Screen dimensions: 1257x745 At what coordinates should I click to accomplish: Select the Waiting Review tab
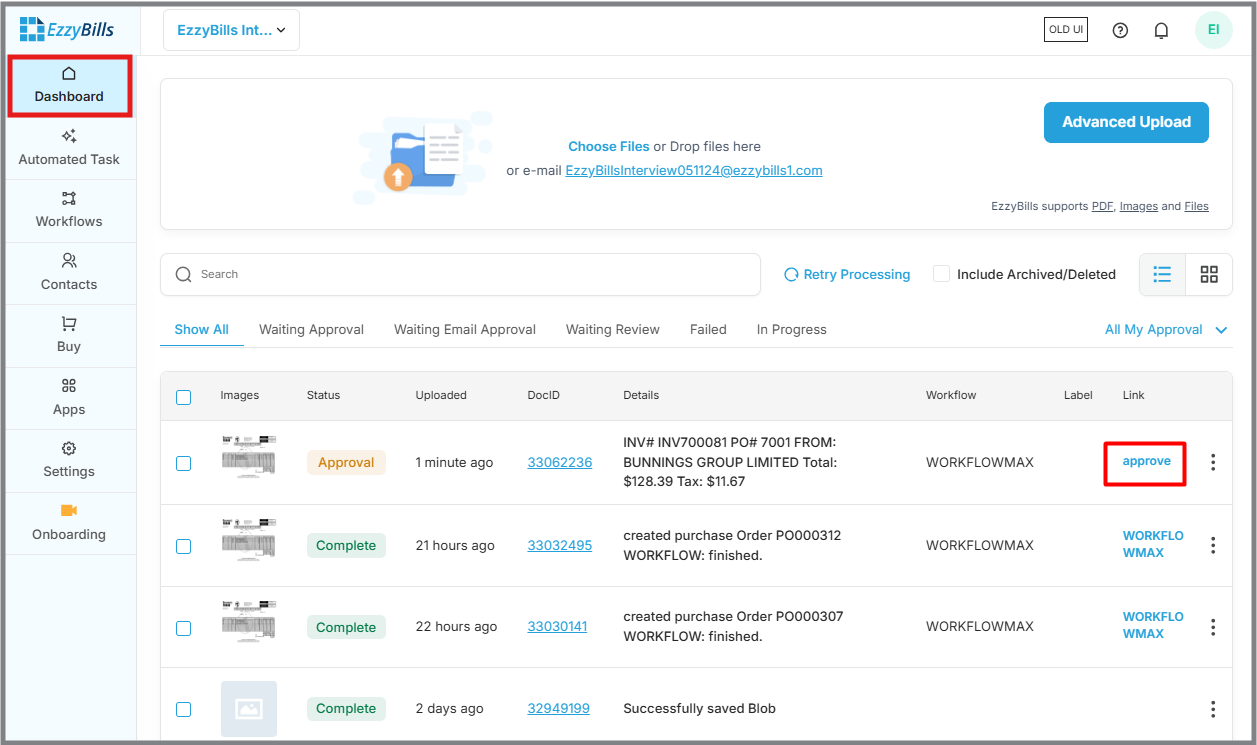tap(613, 329)
